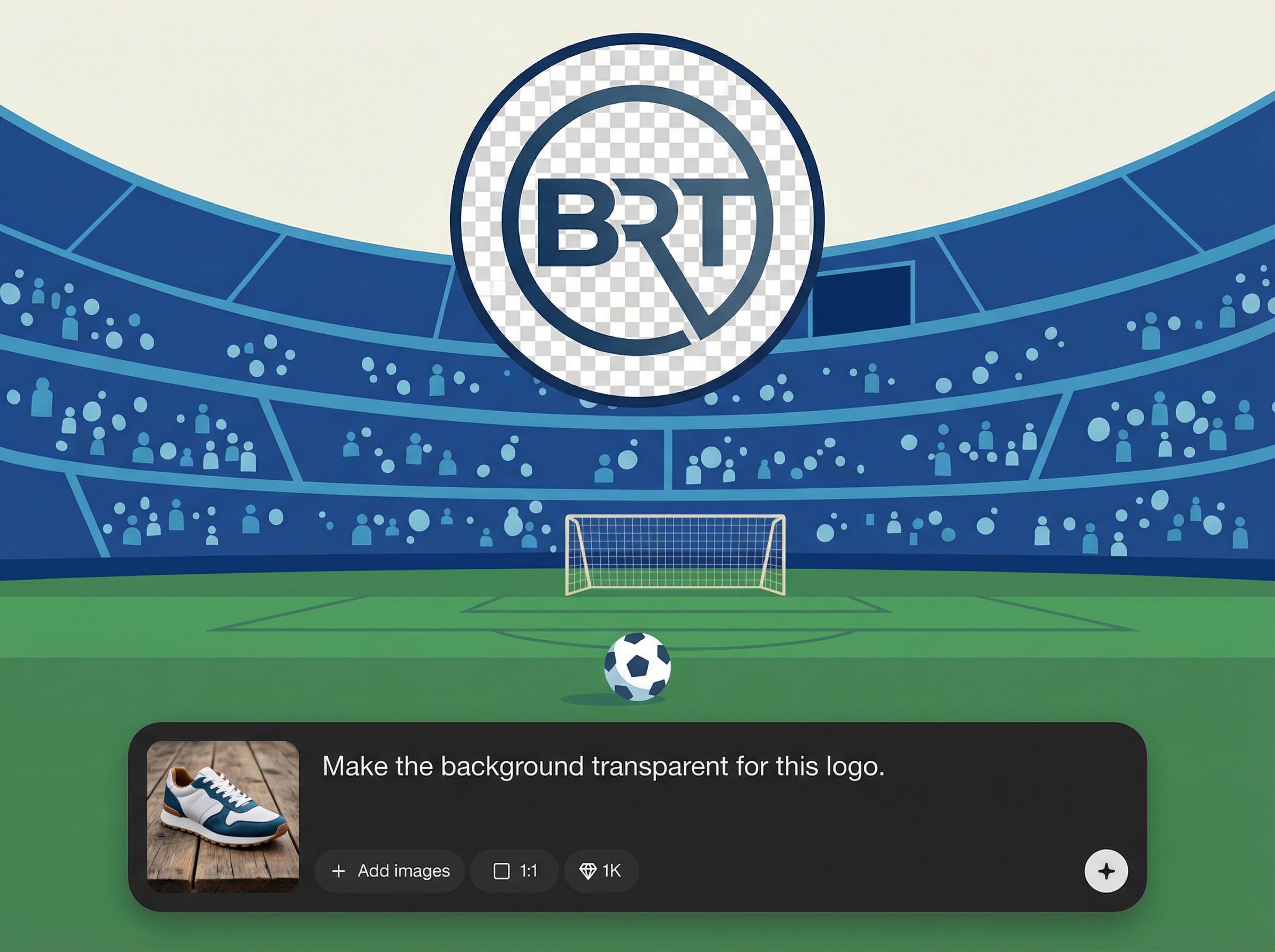1275x952 pixels.
Task: Click the square aspect ratio icon
Action: (x=501, y=871)
